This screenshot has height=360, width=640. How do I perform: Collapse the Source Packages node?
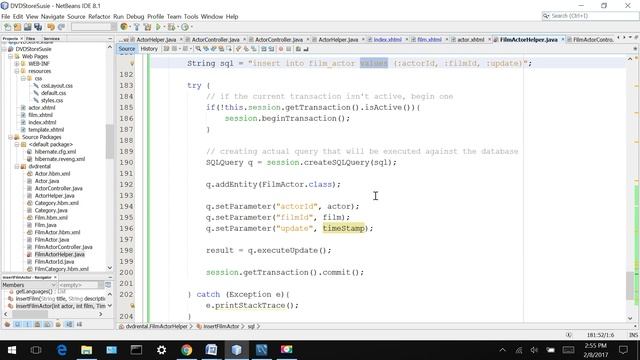point(10,137)
